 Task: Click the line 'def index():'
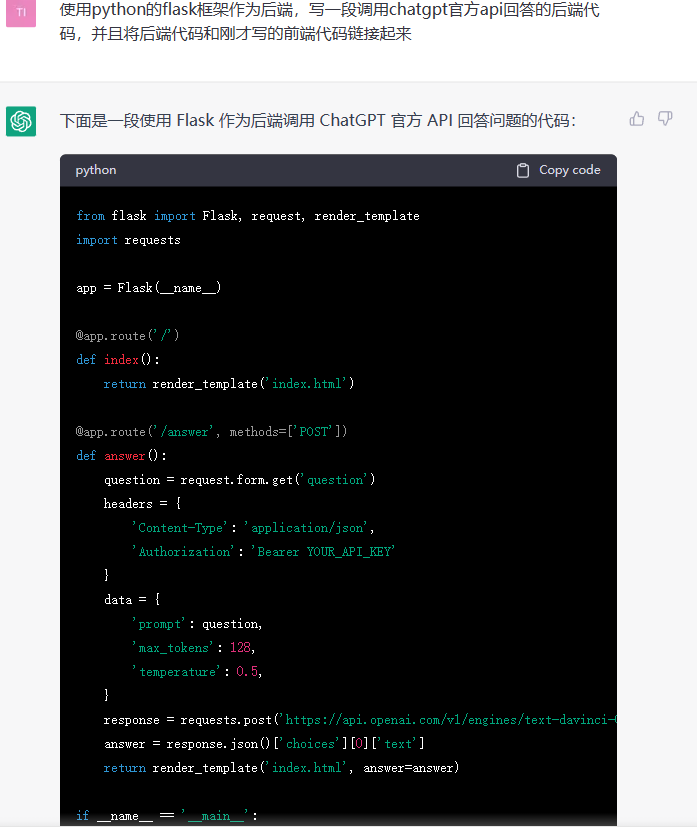(117, 360)
